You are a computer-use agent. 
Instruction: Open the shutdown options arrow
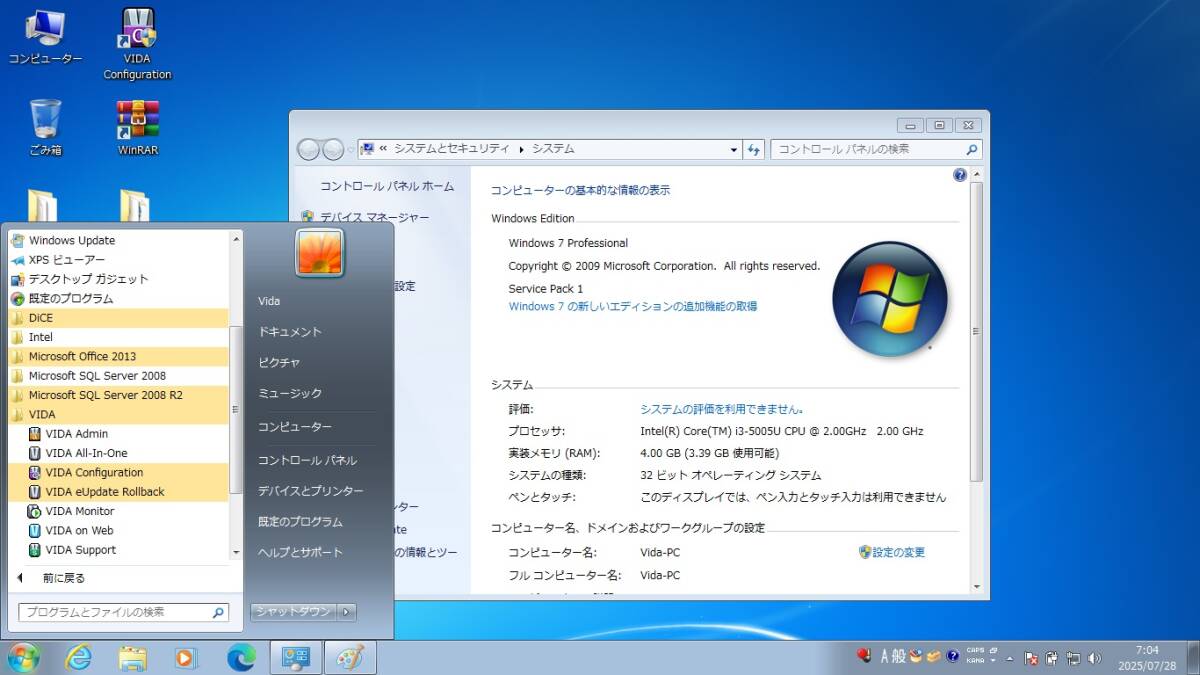(346, 611)
